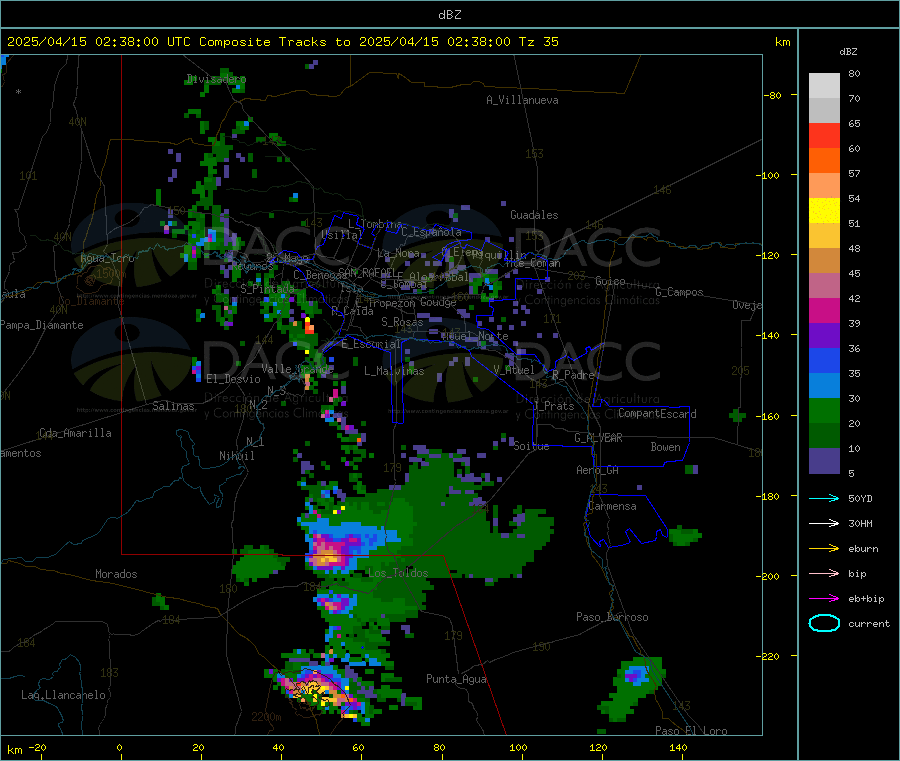Image resolution: width=900 pixels, height=761 pixels.
Task: Click the Cda_Amarilla place label
Action: click(x=75, y=433)
